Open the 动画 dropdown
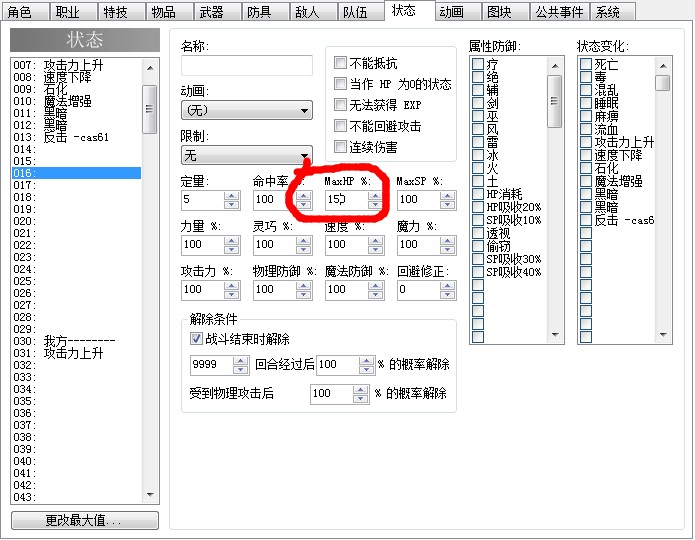This screenshot has width=695, height=540. 246,110
